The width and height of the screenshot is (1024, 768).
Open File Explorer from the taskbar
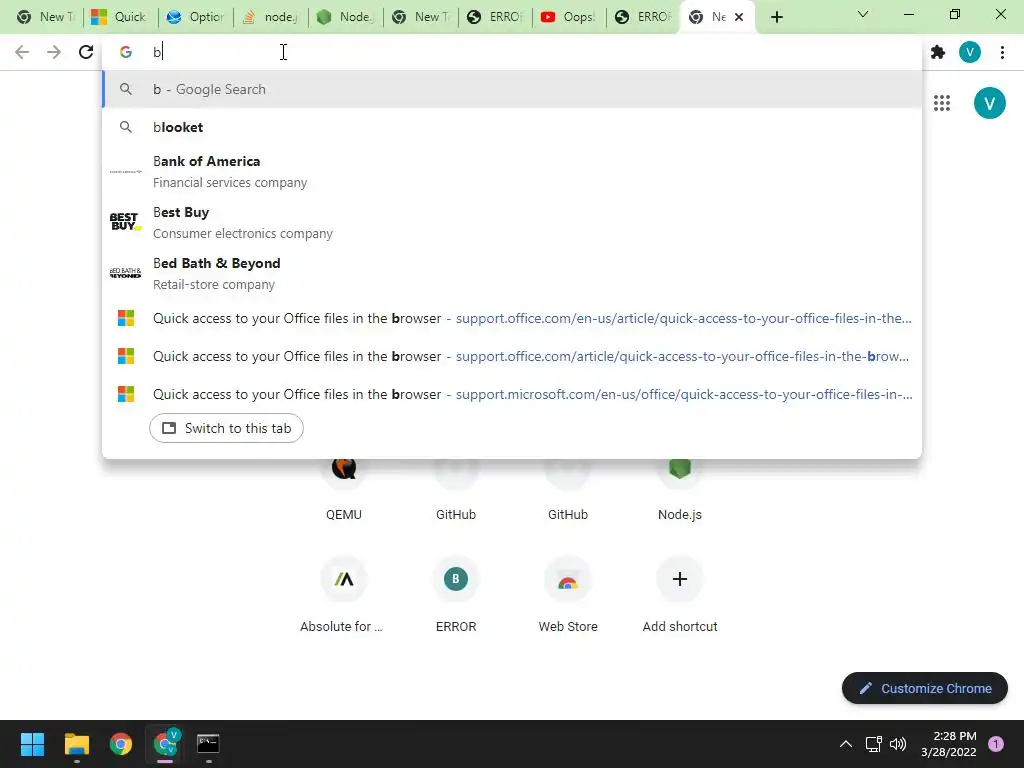tap(76, 744)
